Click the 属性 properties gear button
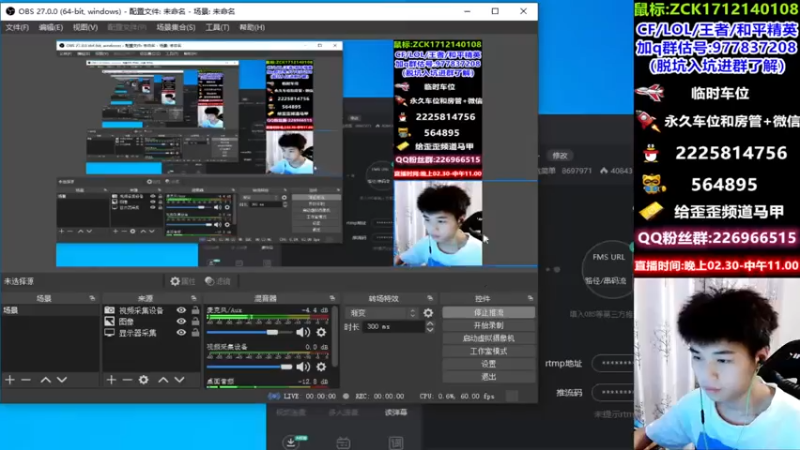Screen dimensions: 800x450 click(183, 281)
